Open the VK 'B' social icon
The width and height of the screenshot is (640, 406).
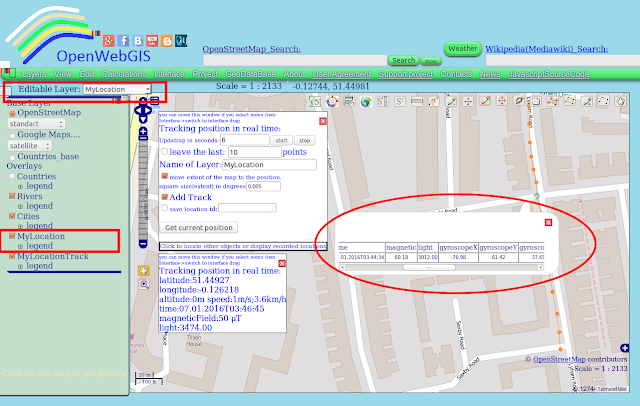[x=138, y=41]
